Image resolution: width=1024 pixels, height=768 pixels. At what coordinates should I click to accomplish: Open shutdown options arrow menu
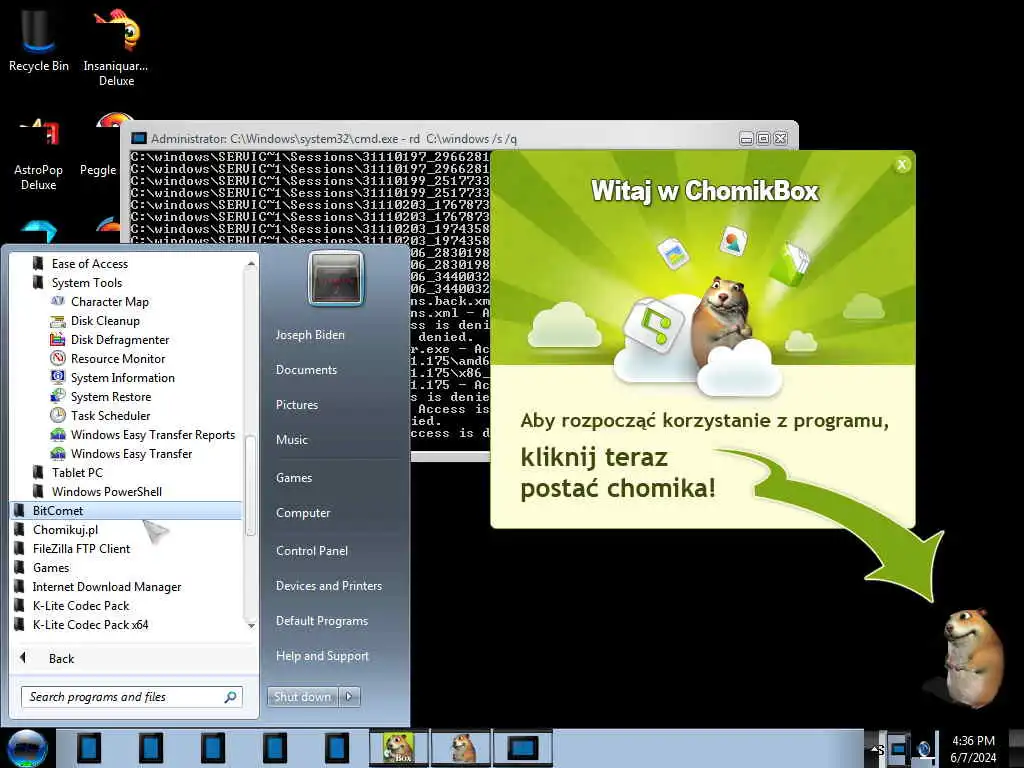(349, 697)
